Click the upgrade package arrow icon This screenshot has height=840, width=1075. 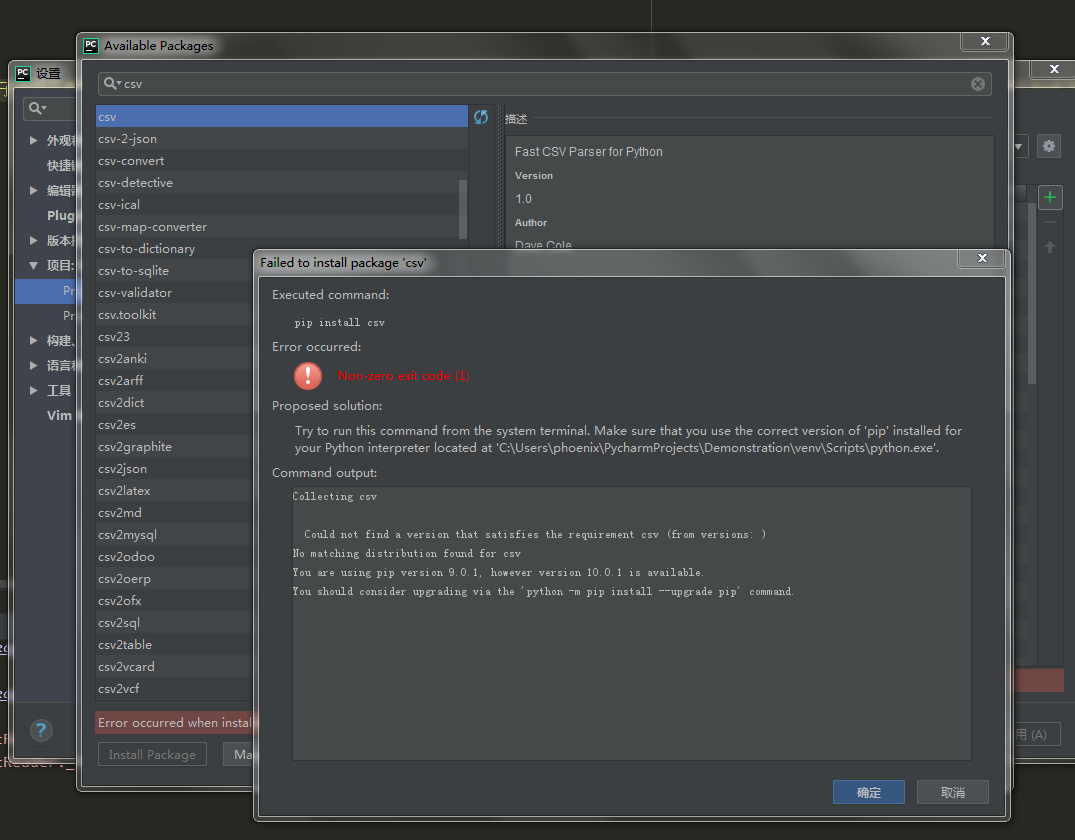click(x=1049, y=247)
